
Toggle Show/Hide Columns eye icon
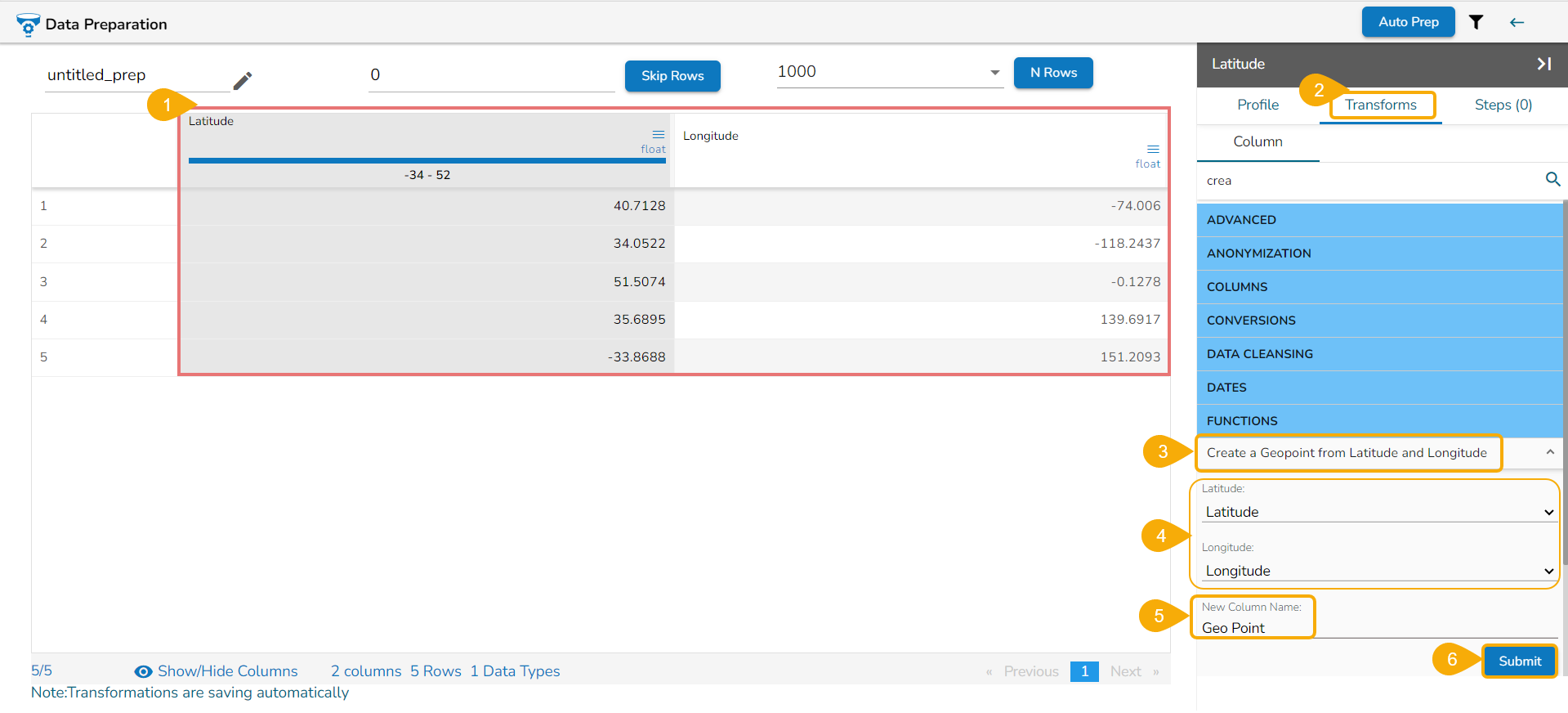tap(143, 671)
